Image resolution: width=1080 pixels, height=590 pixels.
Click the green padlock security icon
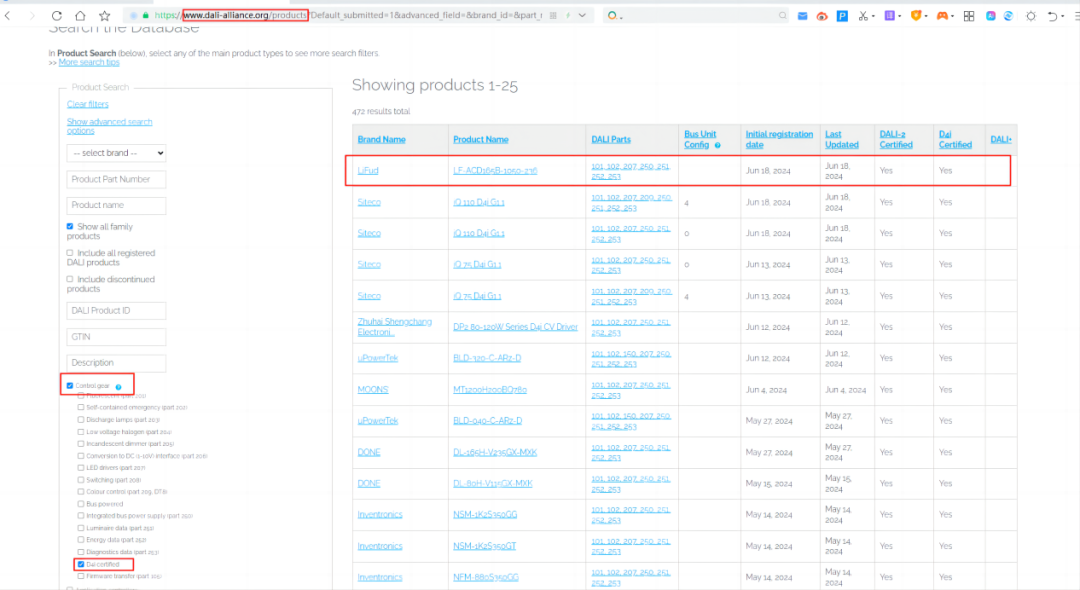pos(145,15)
